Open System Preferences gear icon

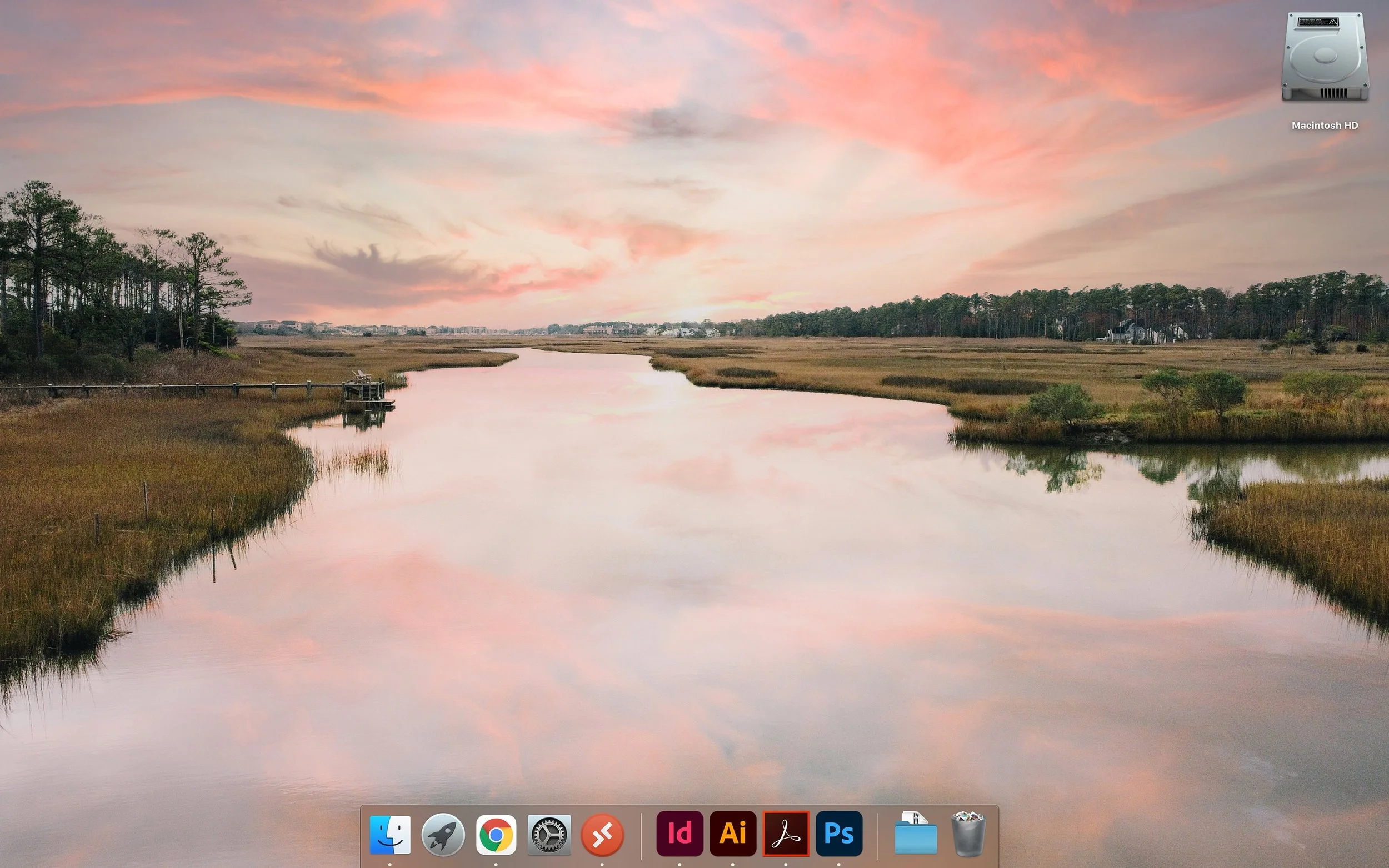click(549, 834)
